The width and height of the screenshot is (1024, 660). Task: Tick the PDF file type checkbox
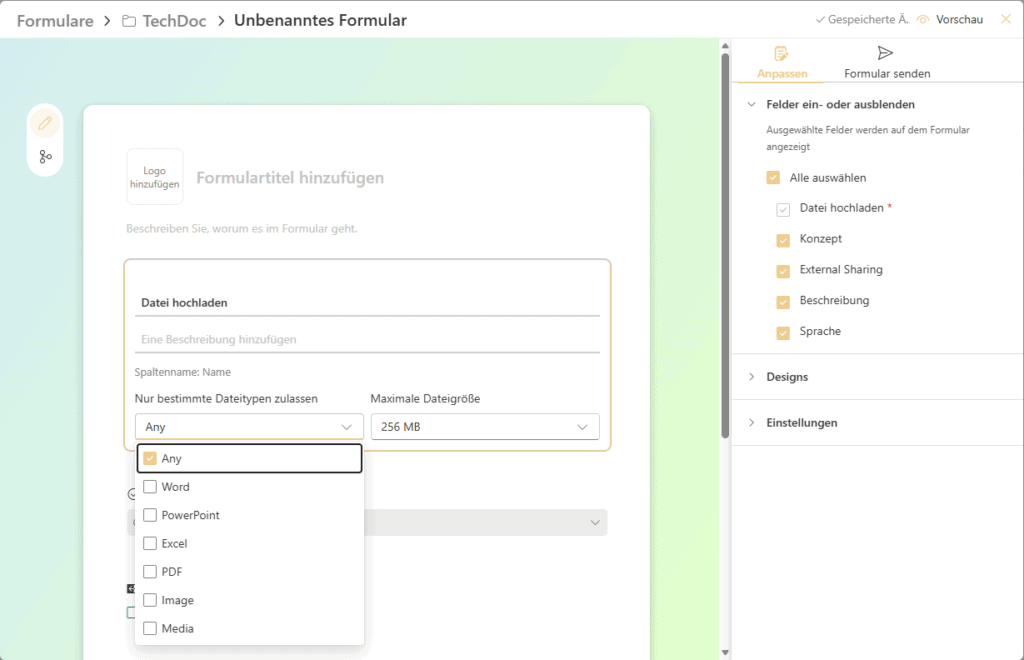(x=150, y=572)
